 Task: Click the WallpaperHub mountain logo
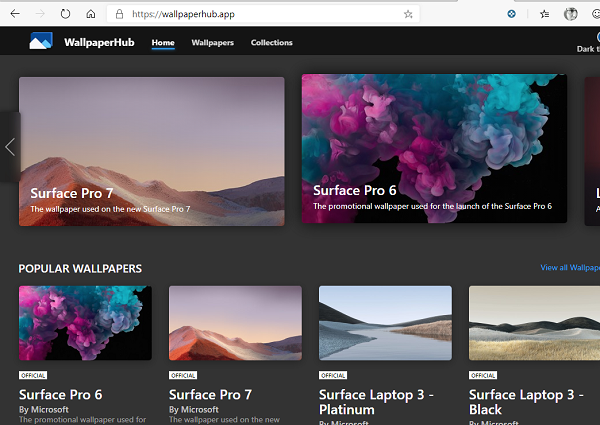(x=40, y=42)
